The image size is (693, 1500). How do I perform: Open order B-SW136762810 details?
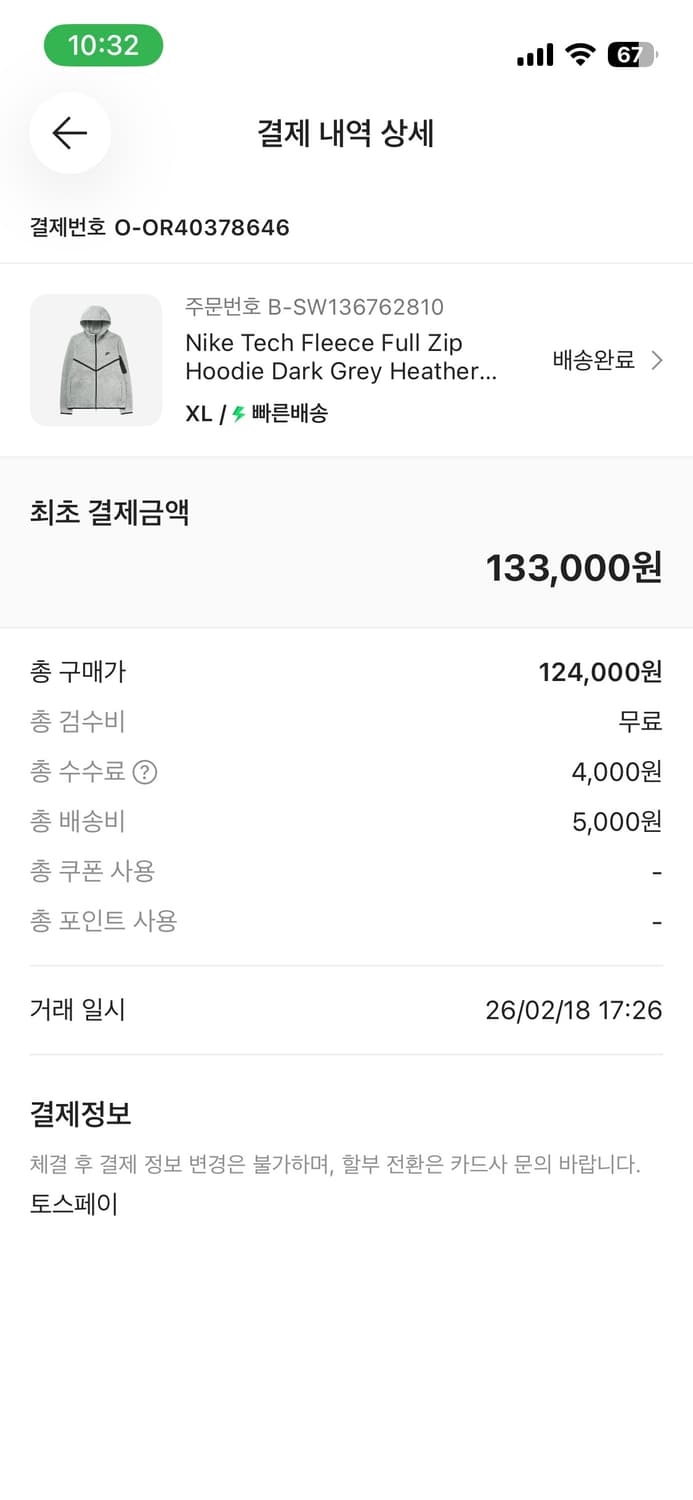315,307
